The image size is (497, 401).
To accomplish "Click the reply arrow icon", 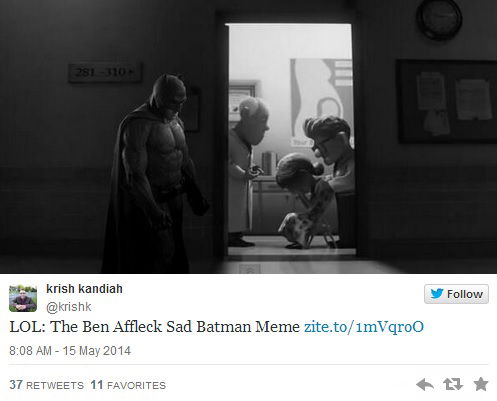I will tap(425, 384).
